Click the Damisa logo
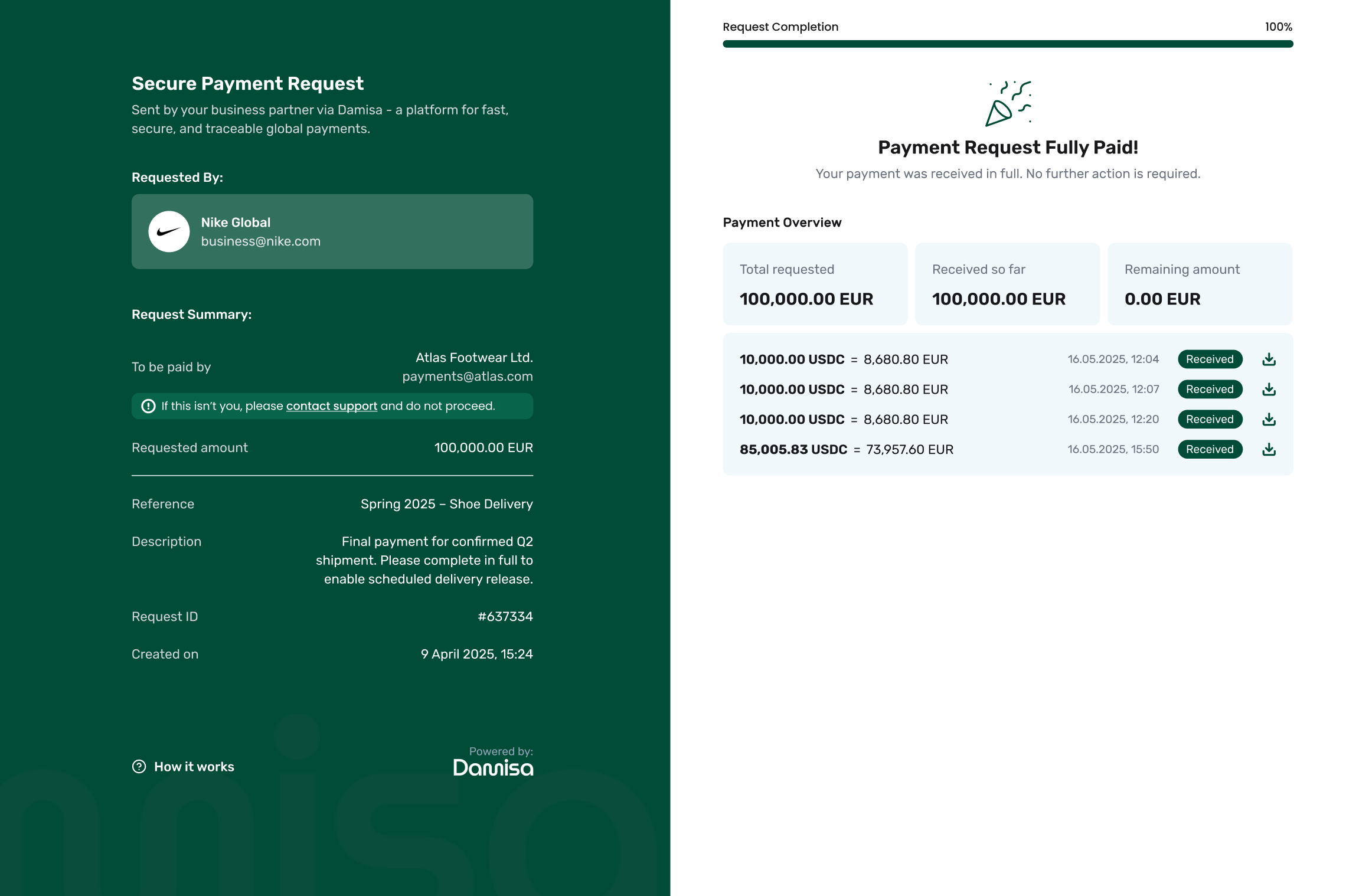The image size is (1346, 896). tap(493, 768)
